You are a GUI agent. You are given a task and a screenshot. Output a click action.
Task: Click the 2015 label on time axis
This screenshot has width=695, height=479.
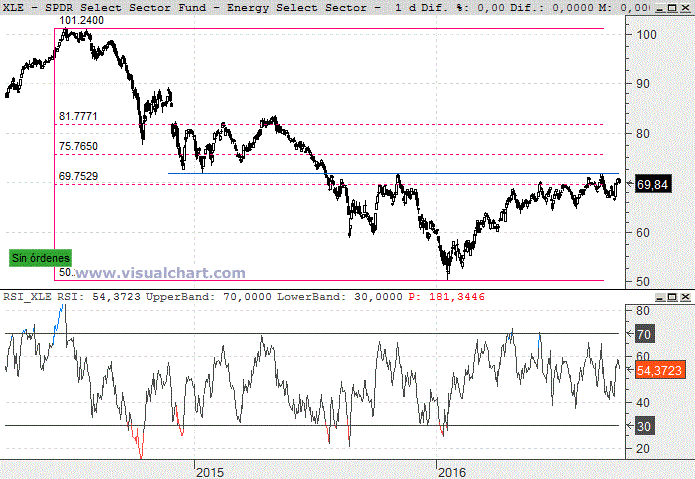click(x=210, y=472)
